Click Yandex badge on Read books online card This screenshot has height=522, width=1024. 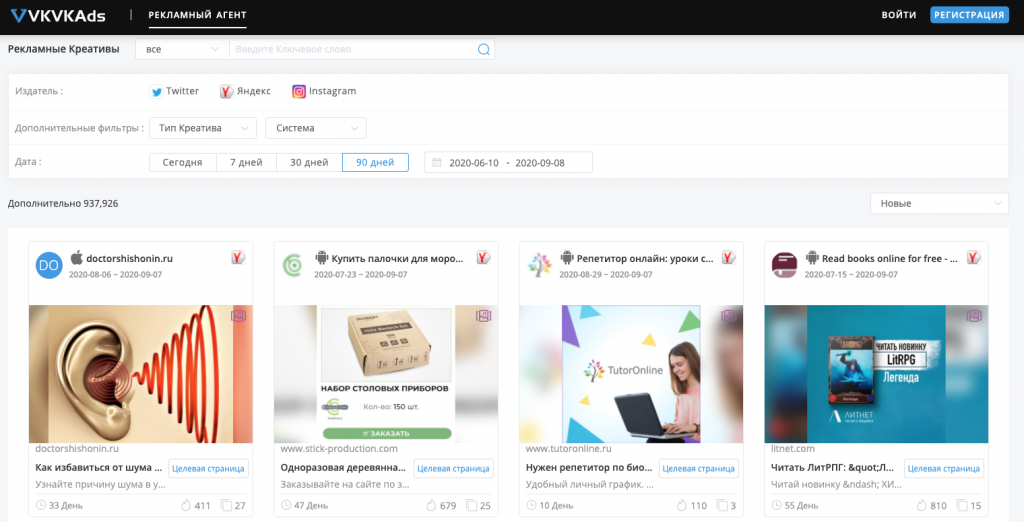[974, 258]
